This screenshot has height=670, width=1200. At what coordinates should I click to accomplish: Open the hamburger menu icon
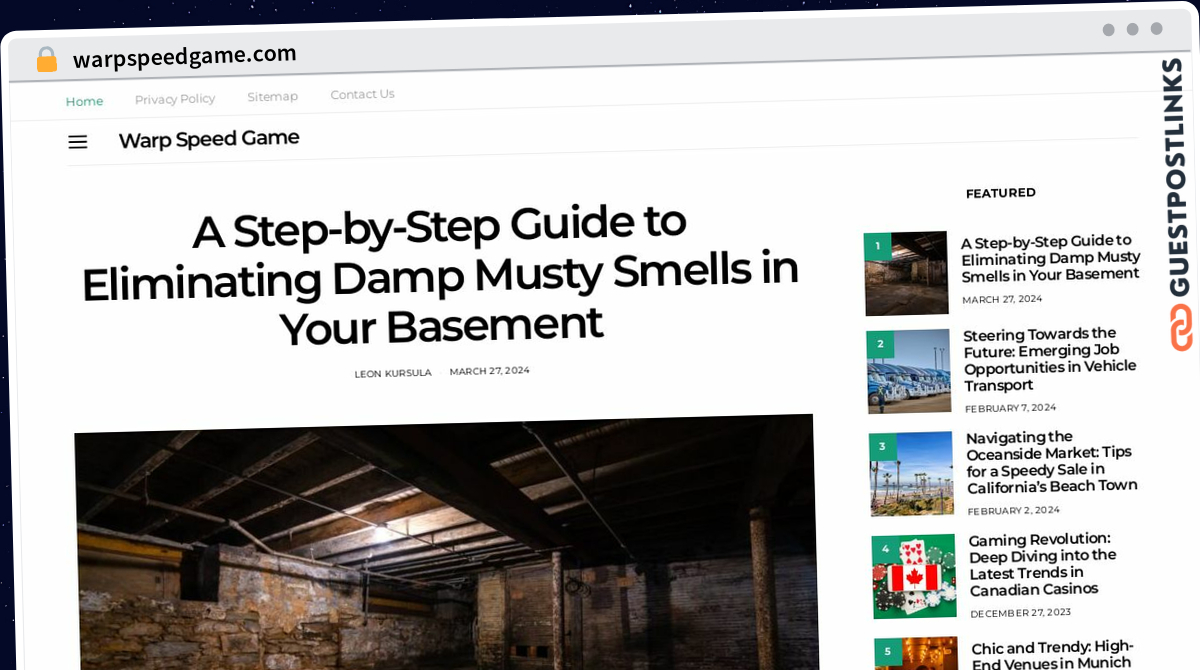[78, 142]
